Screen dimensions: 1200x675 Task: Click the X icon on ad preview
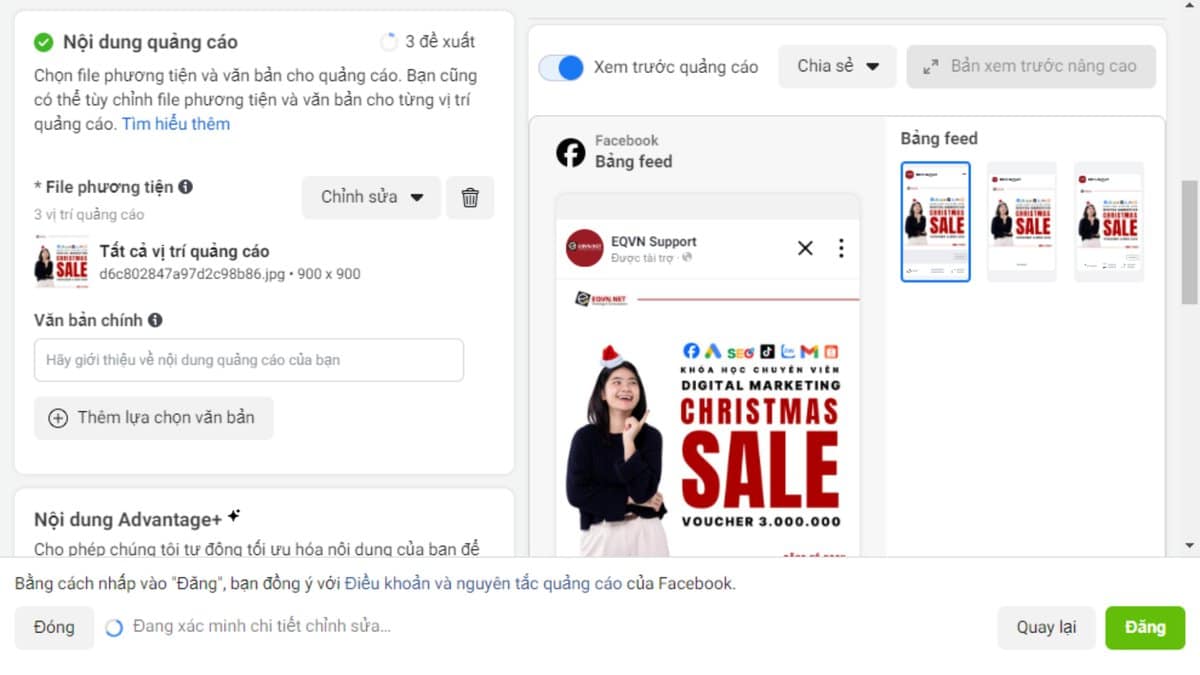(805, 248)
